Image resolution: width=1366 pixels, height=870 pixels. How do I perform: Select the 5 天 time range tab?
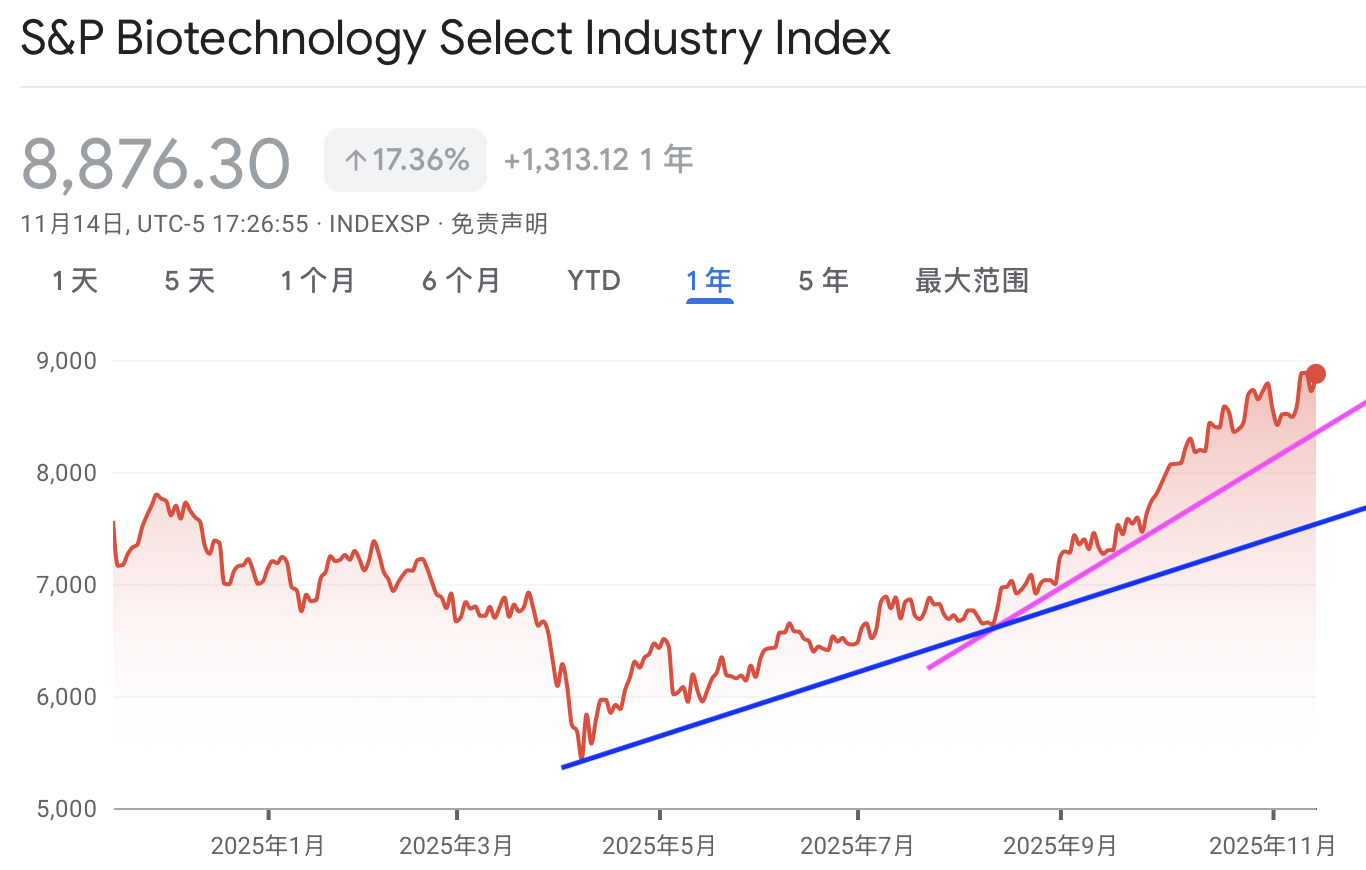click(x=190, y=281)
